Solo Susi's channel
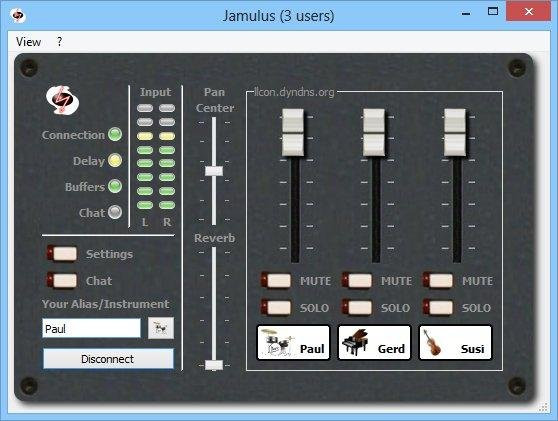 click(x=438, y=307)
